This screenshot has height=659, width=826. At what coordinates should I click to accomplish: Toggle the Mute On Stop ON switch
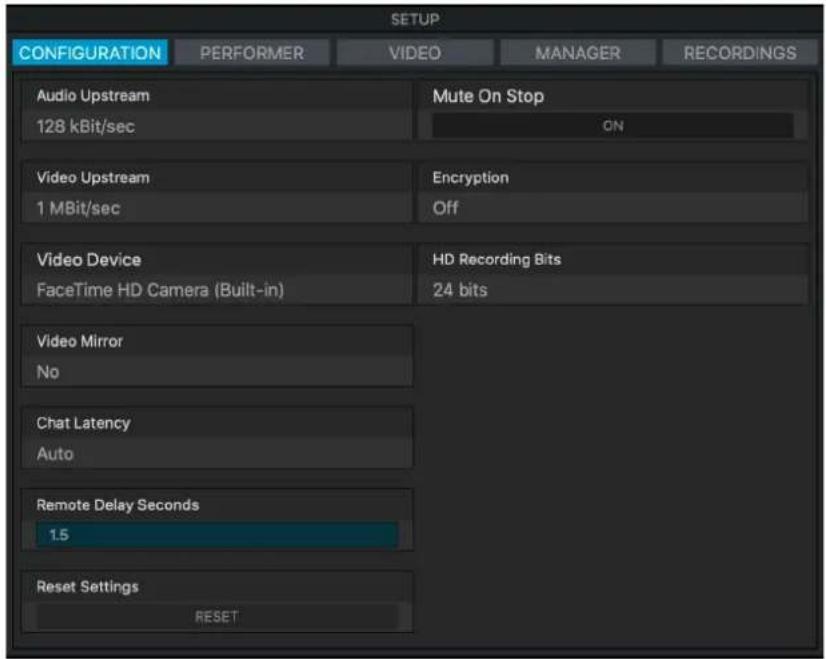tap(613, 126)
